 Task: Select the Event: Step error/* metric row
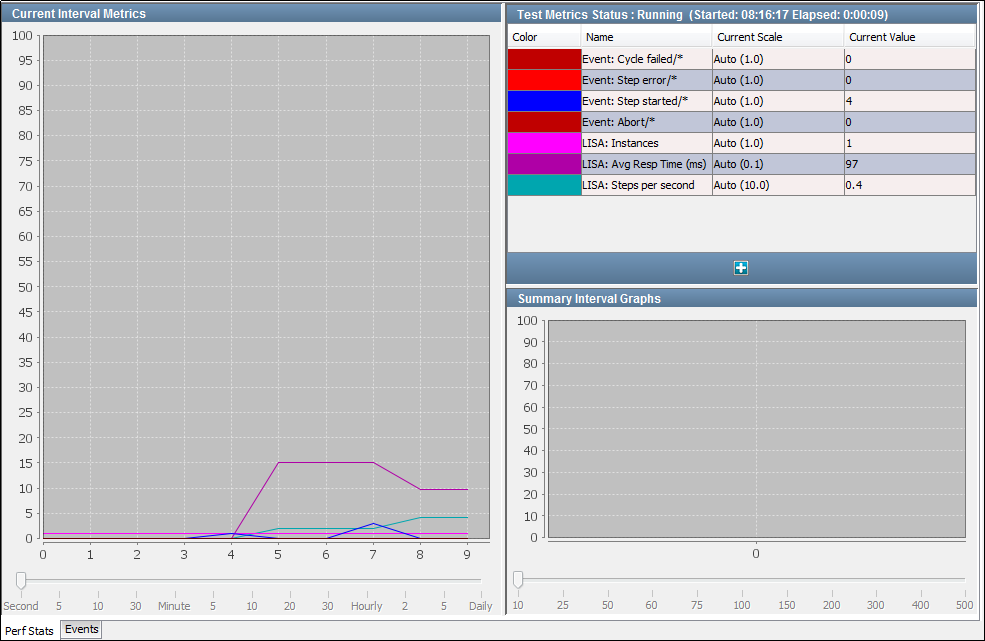645,80
